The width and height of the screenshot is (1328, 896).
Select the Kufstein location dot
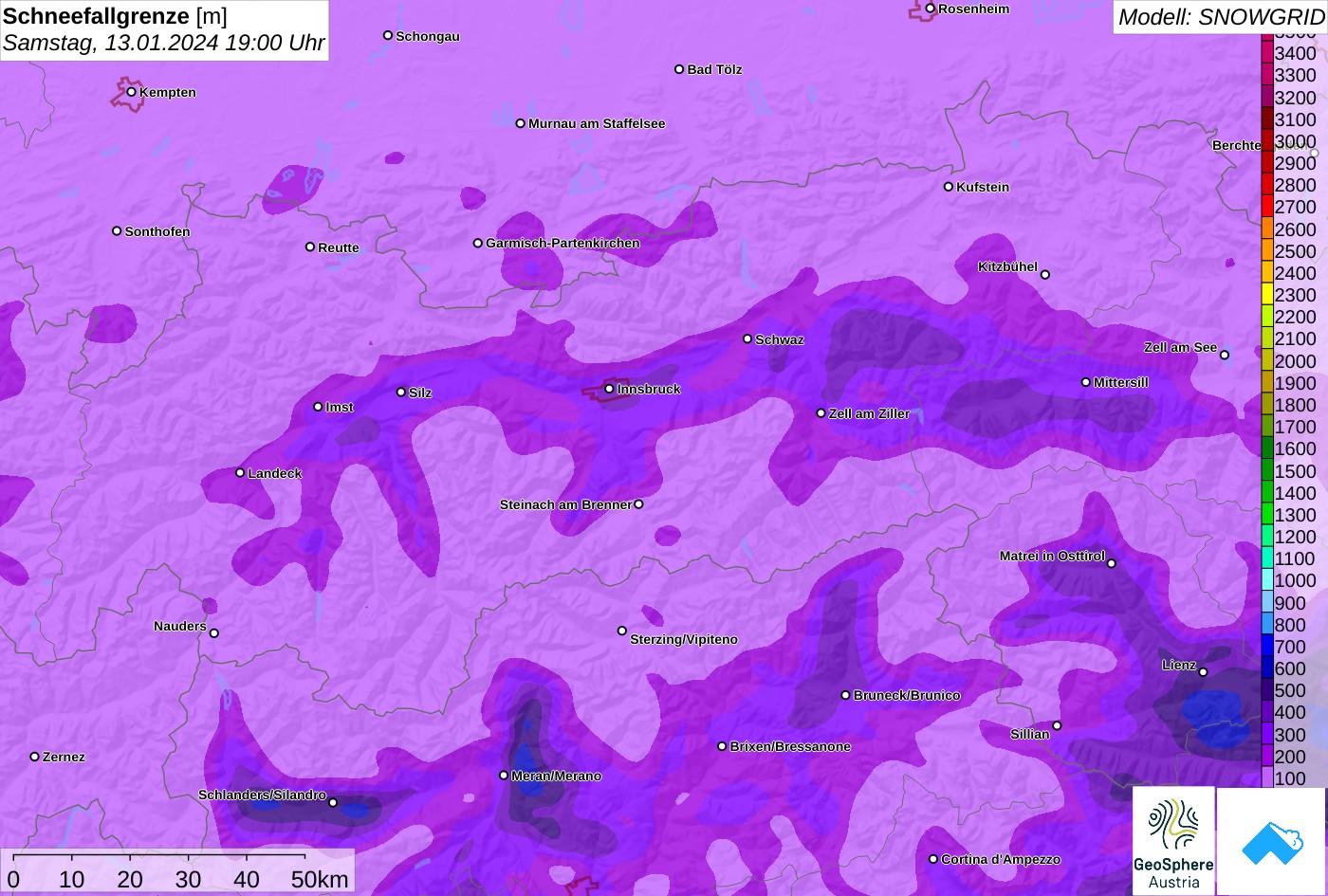(x=949, y=187)
